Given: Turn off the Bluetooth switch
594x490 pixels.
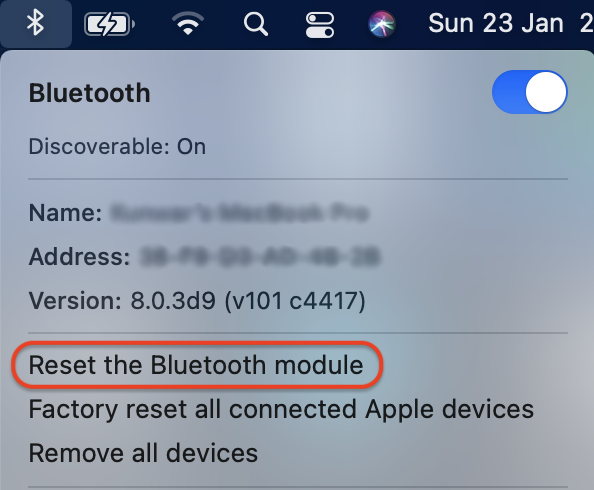Looking at the screenshot, I should [x=530, y=92].
